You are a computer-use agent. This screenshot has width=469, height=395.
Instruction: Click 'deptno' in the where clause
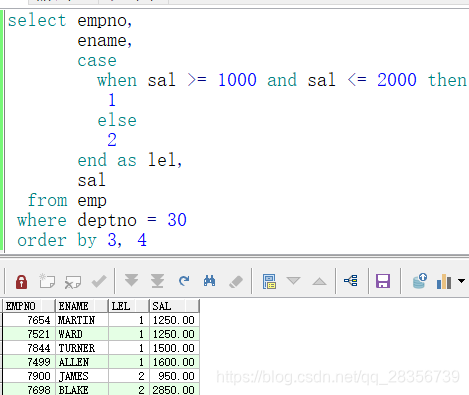coord(107,220)
